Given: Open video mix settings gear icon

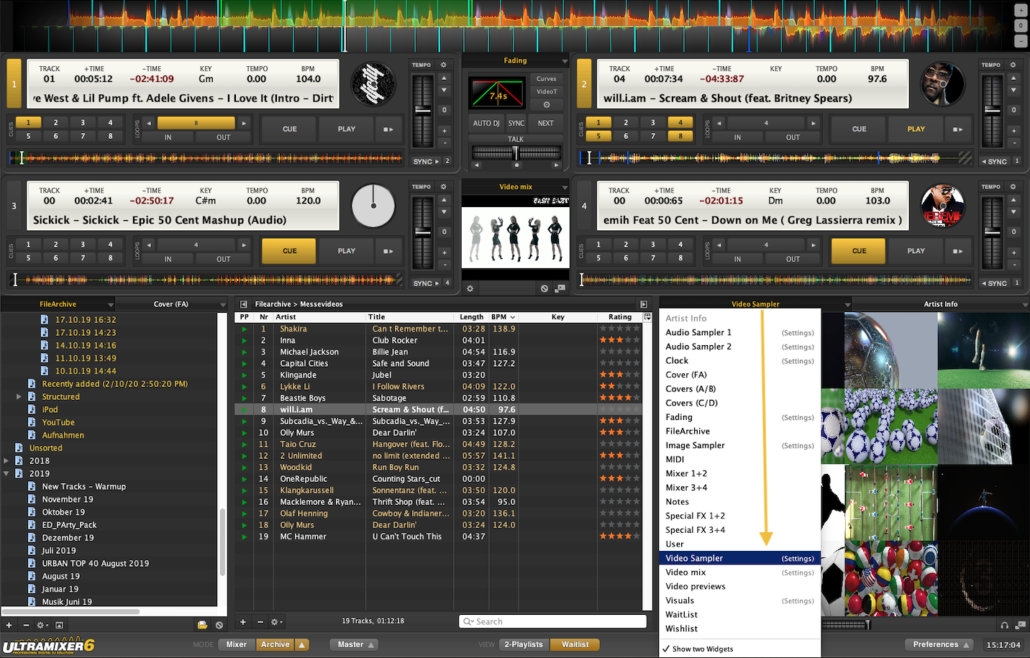Looking at the screenshot, I should (x=470, y=289).
